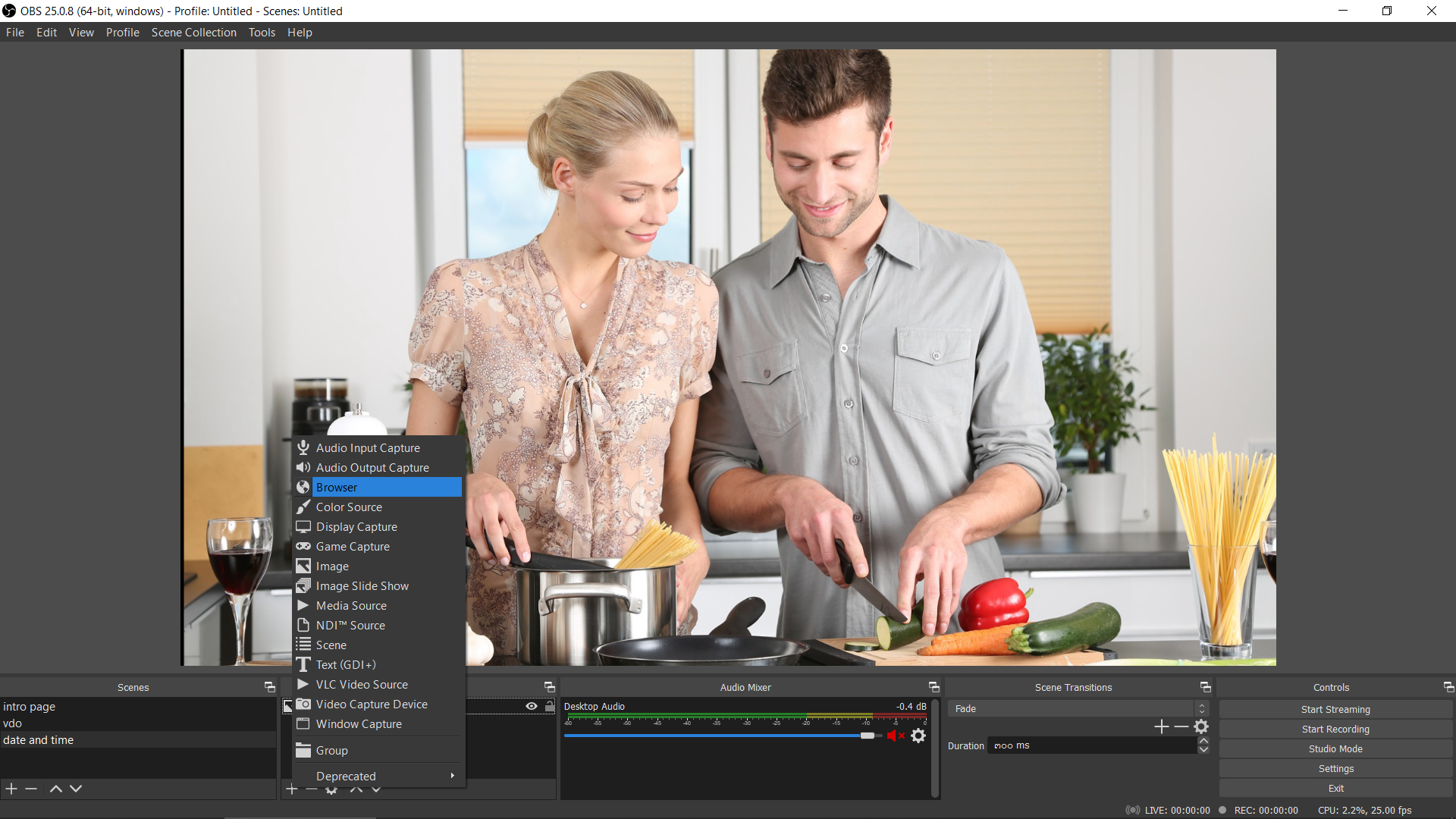Open source properties via the gear icon

pyautogui.click(x=331, y=789)
